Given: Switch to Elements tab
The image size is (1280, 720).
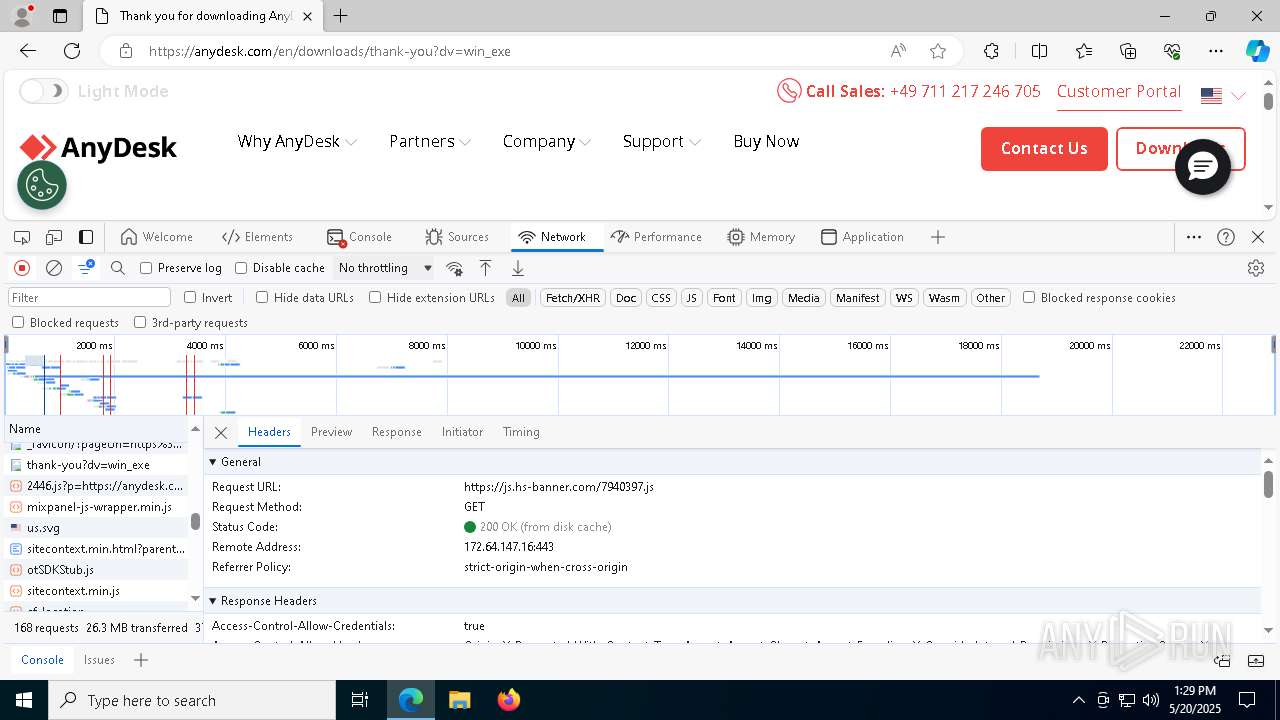Looking at the screenshot, I should [x=257, y=237].
